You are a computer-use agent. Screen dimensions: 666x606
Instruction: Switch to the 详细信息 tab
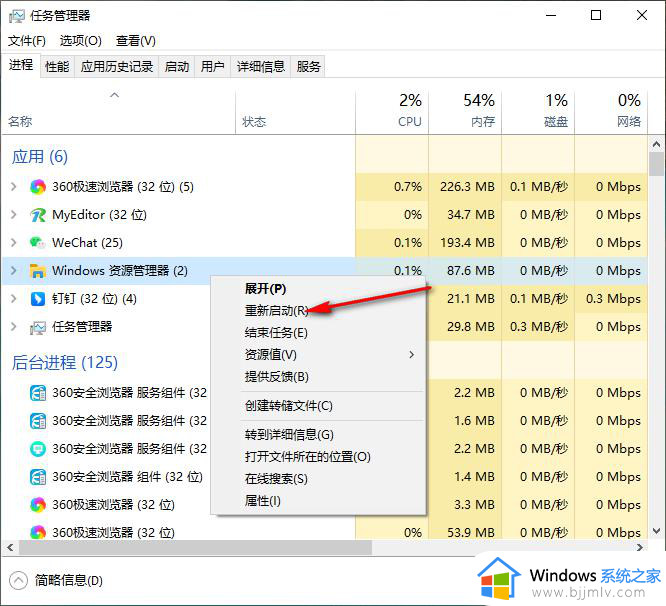[x=261, y=67]
